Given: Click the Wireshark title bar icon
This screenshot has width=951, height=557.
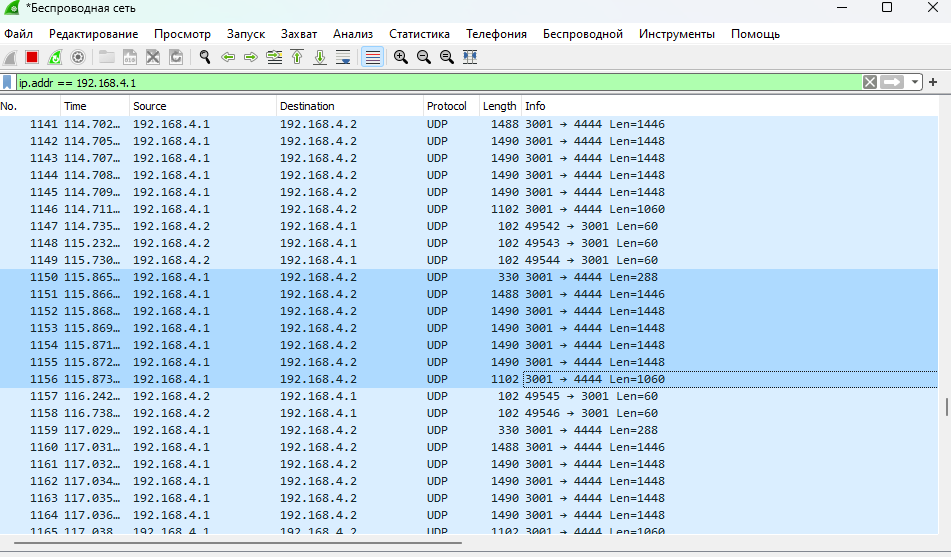Looking at the screenshot, I should point(11,7).
